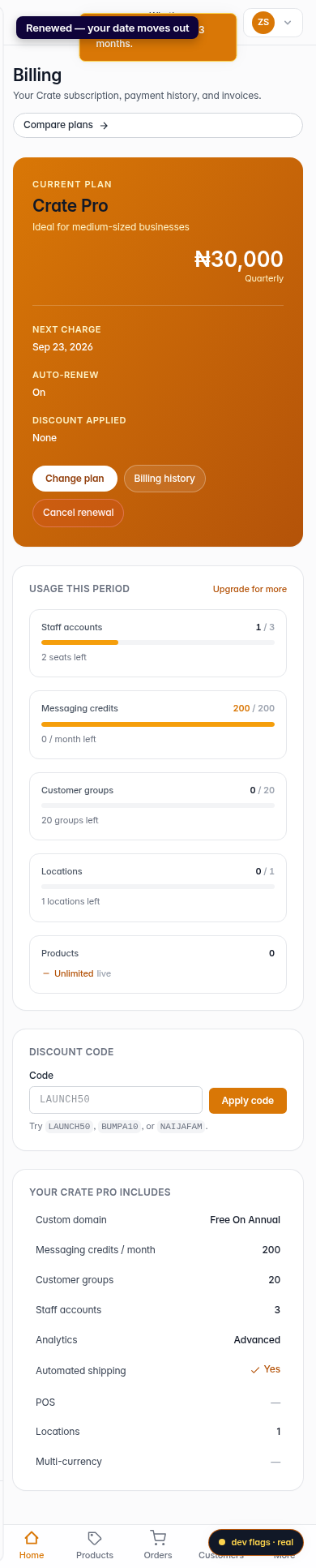Open Compare plans link
This screenshot has width=316, height=1568.
click(x=158, y=126)
